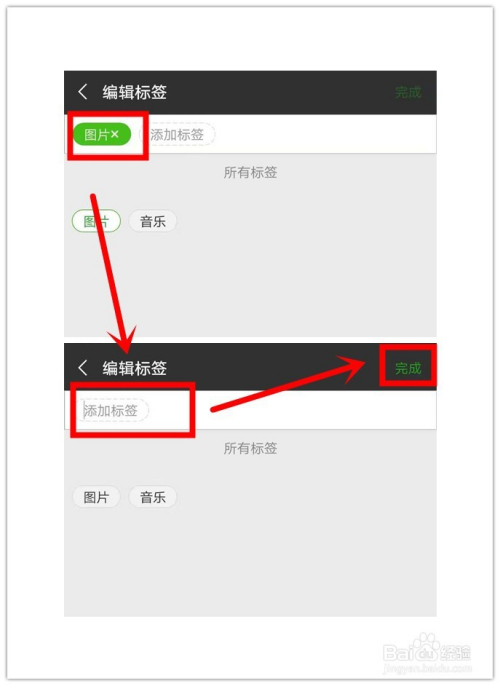The height and width of the screenshot is (686, 500).
Task: Tap the dimmed 完成 button
Action: (408, 92)
